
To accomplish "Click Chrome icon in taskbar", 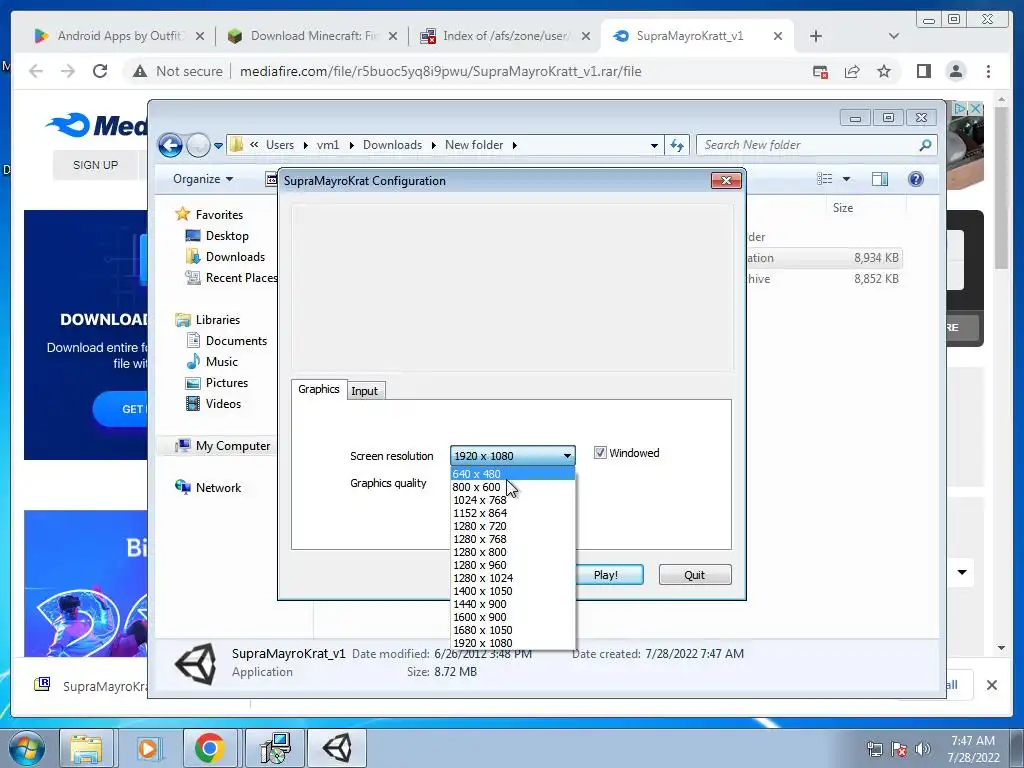I will 209,748.
